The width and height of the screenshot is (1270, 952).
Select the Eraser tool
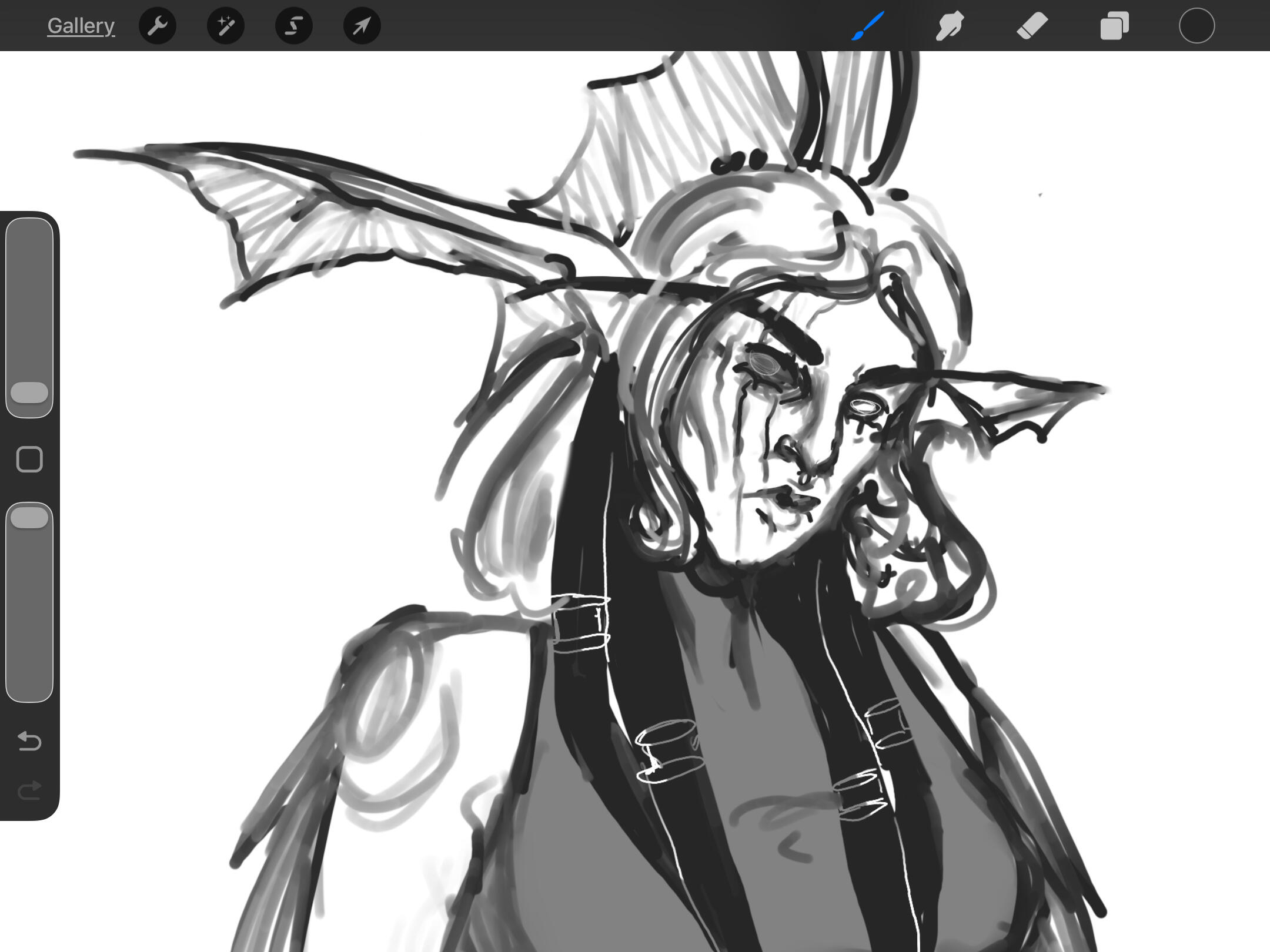coord(1032,26)
